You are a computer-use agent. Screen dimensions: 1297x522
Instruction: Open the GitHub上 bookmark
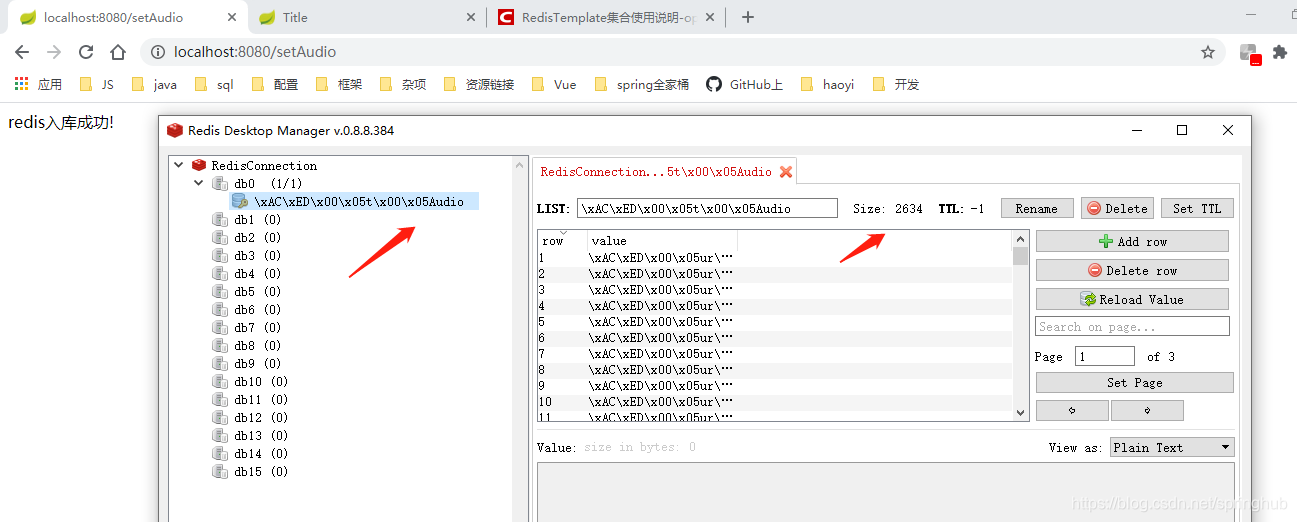pos(745,85)
